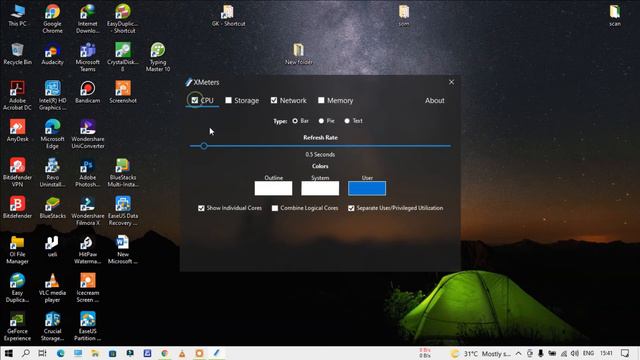
Task: Click the ENG language indicator
Action: point(588,353)
